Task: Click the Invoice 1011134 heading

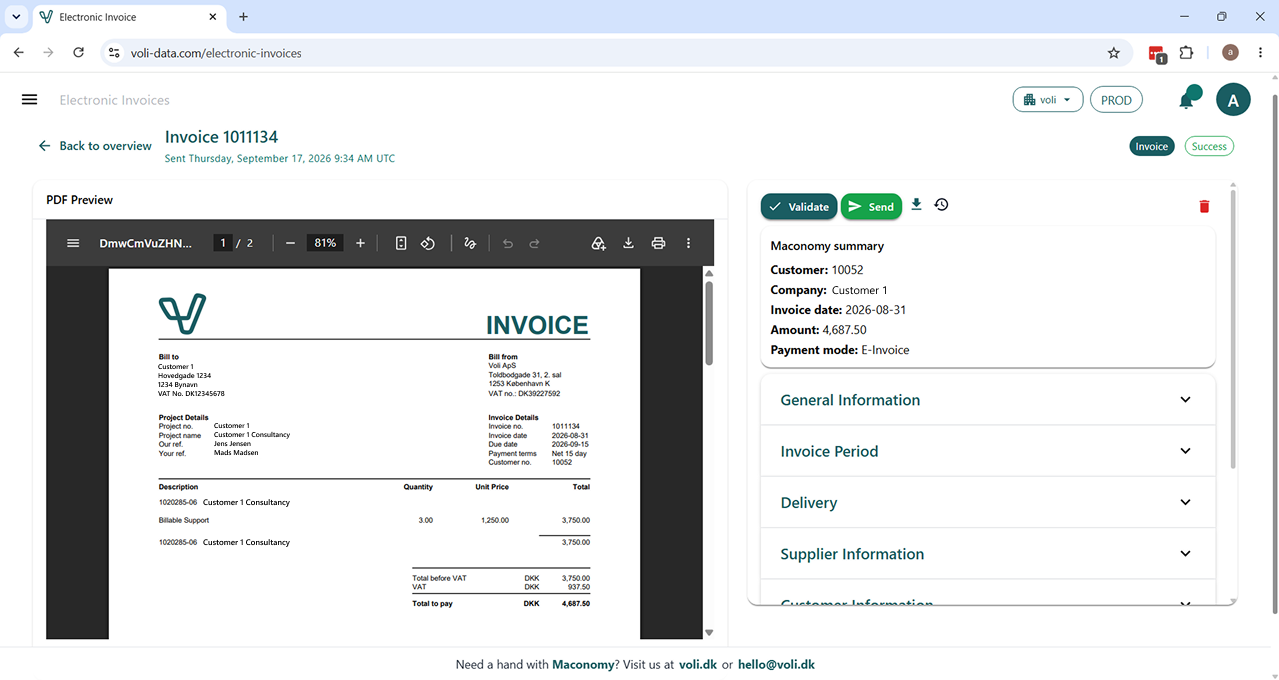Action: pyautogui.click(x=221, y=137)
